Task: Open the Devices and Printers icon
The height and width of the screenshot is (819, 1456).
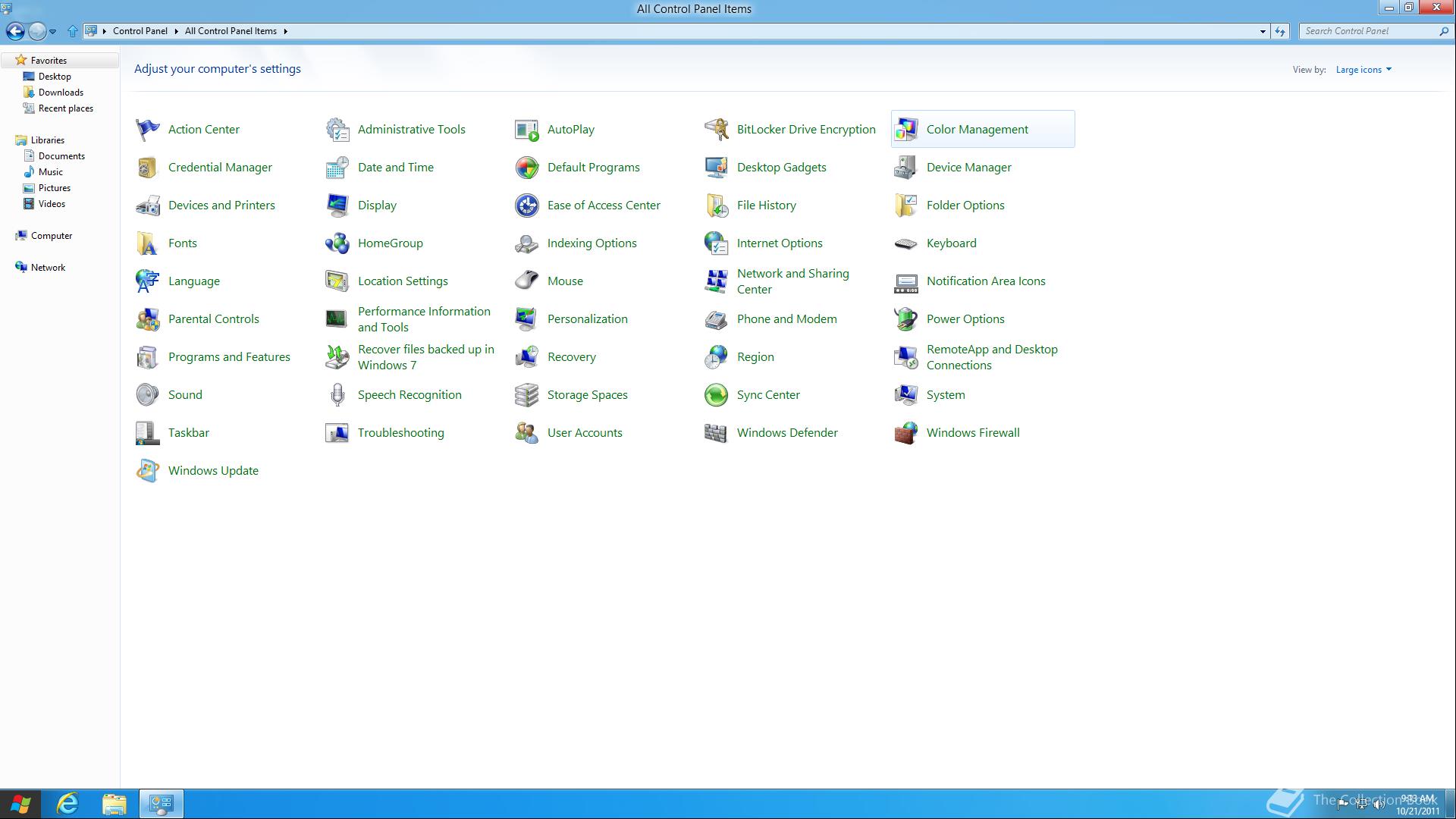Action: click(147, 206)
